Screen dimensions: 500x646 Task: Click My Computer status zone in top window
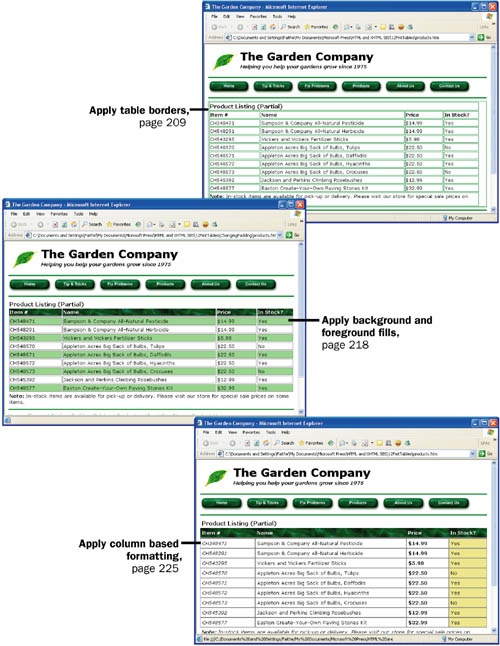tap(457, 218)
